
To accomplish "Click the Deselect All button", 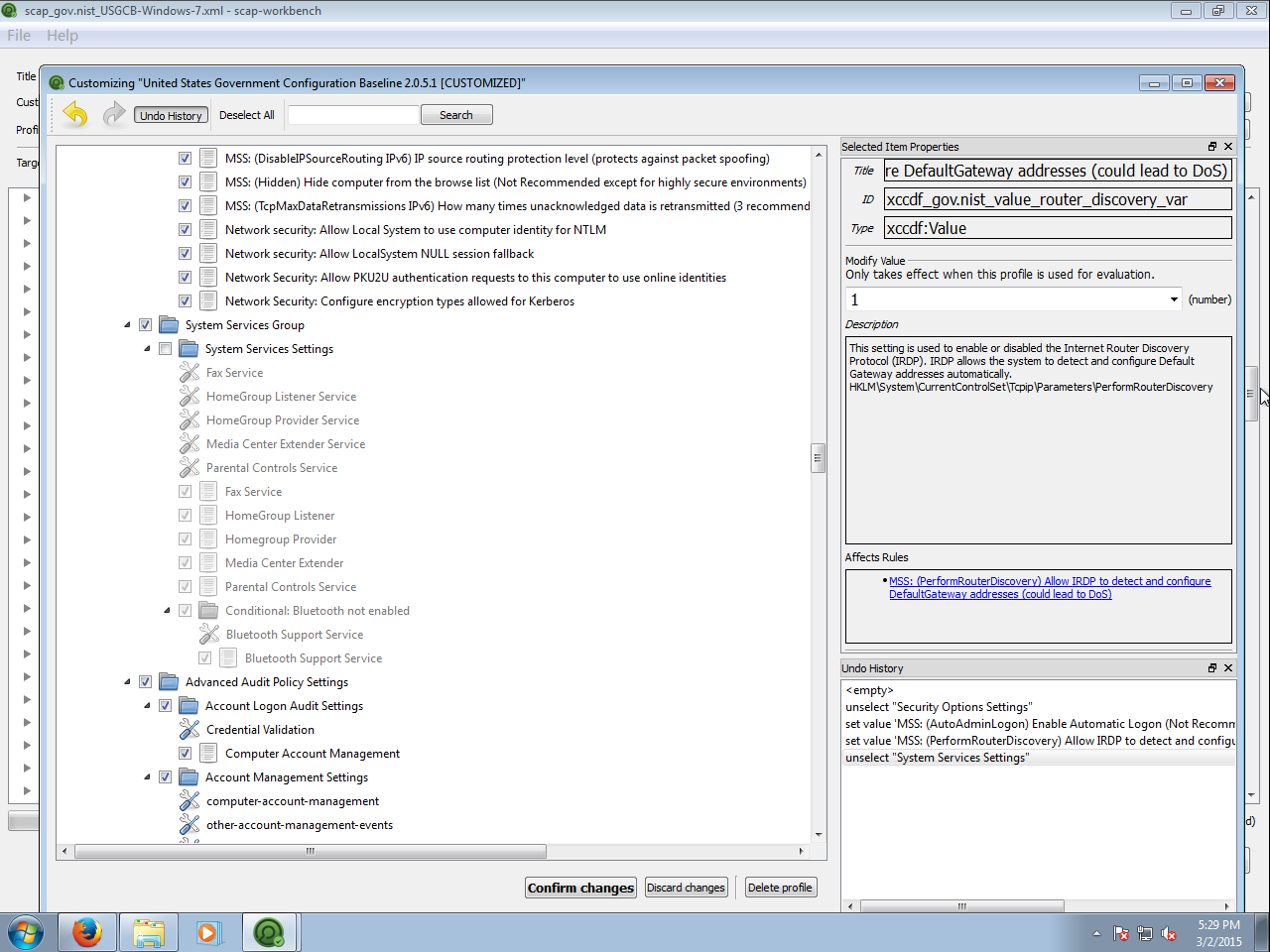I will tap(247, 115).
